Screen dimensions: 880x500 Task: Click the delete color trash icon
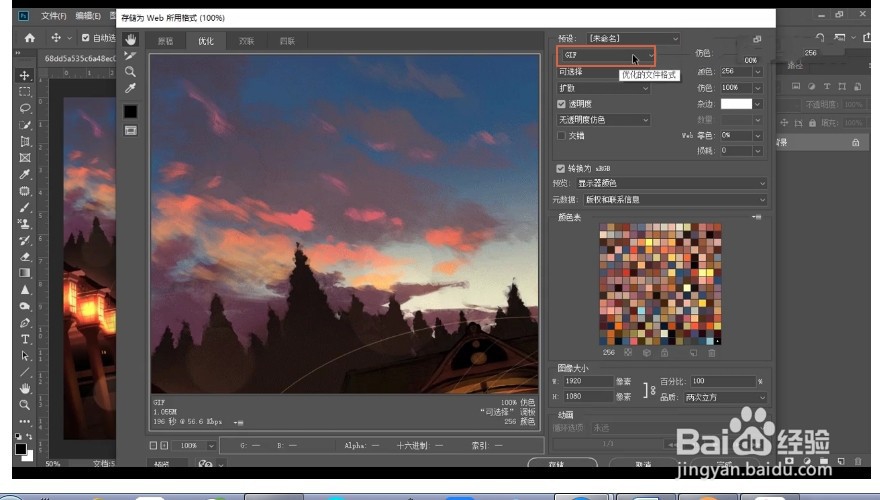(712, 353)
